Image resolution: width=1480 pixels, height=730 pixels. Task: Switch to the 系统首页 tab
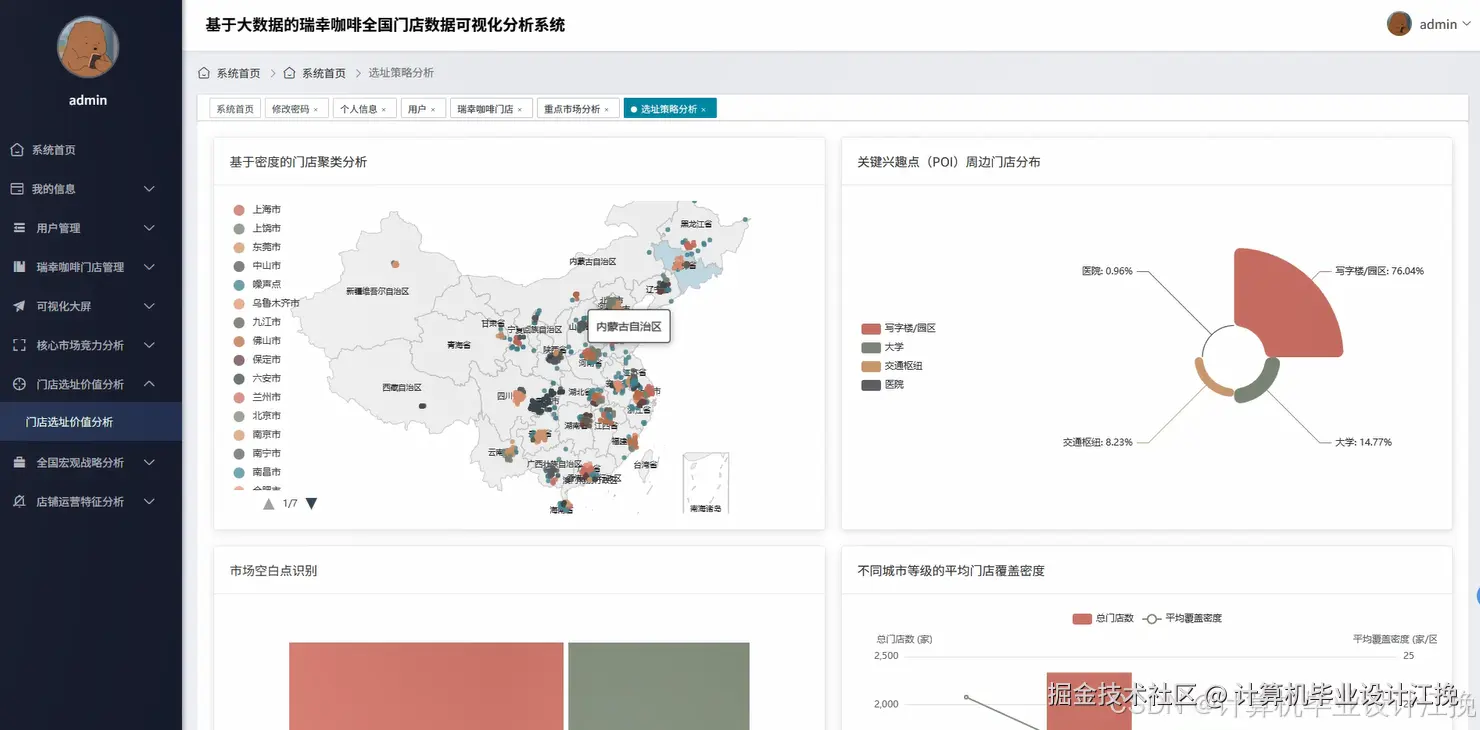click(x=235, y=109)
